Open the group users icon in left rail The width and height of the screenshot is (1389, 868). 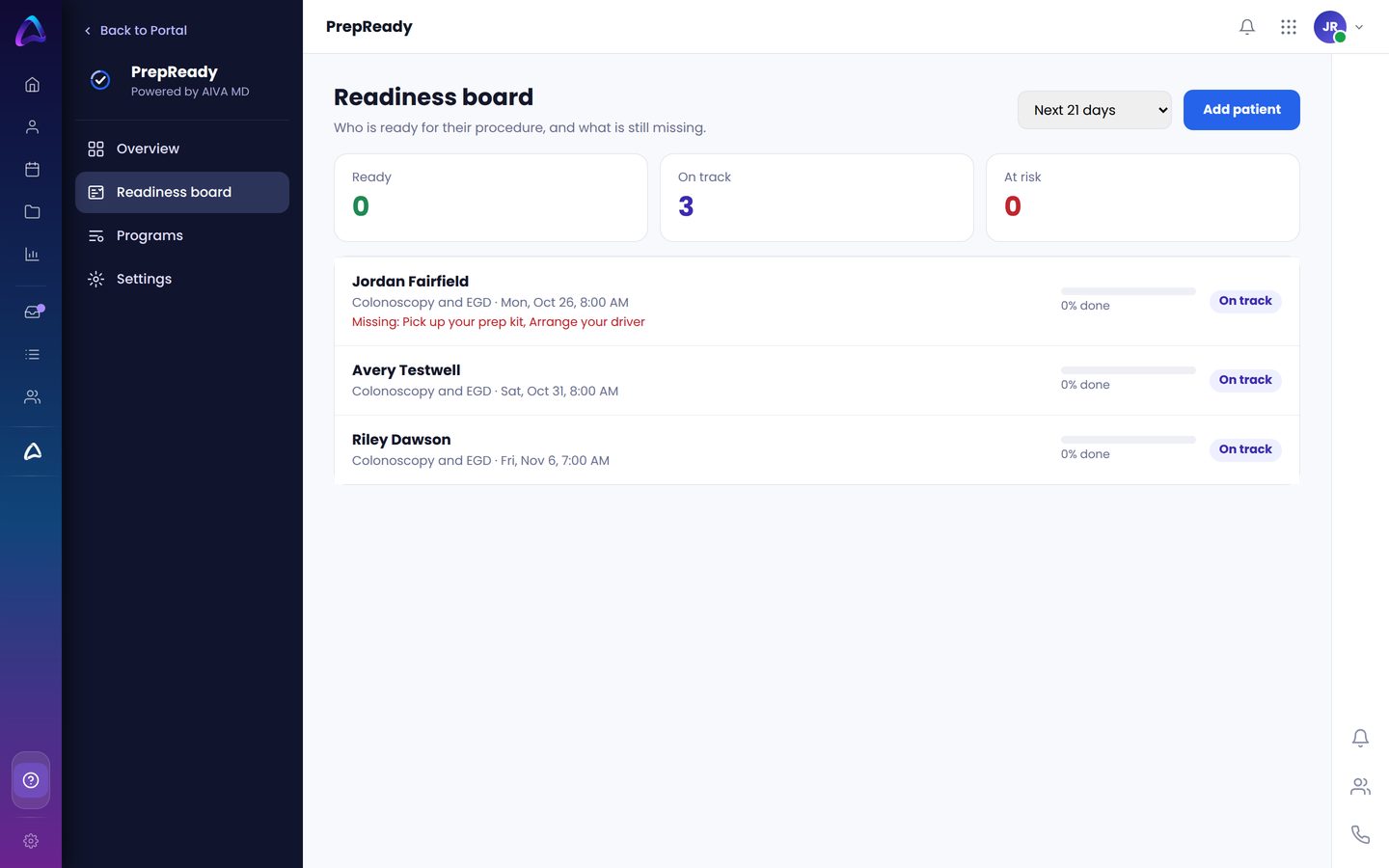(x=32, y=397)
